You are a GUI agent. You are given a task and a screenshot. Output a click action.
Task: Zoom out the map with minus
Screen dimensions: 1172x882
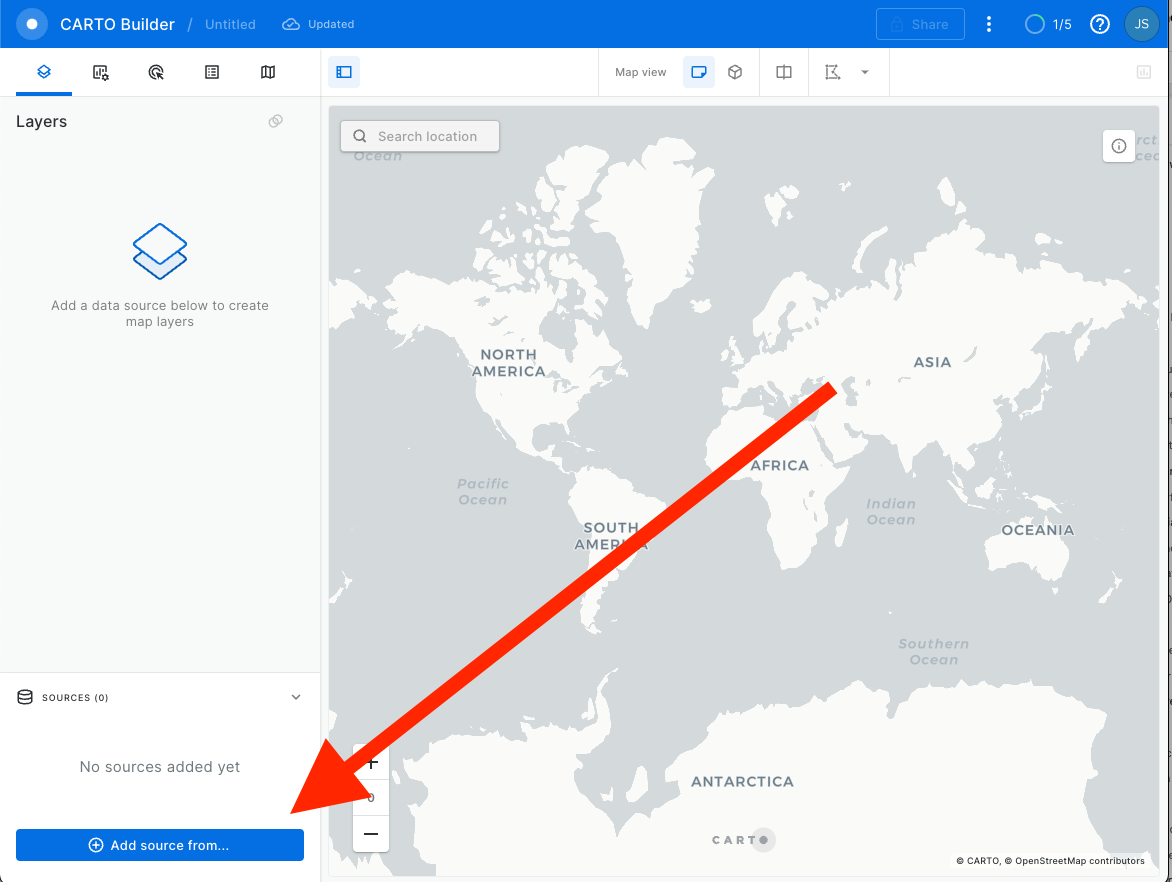[x=371, y=834]
